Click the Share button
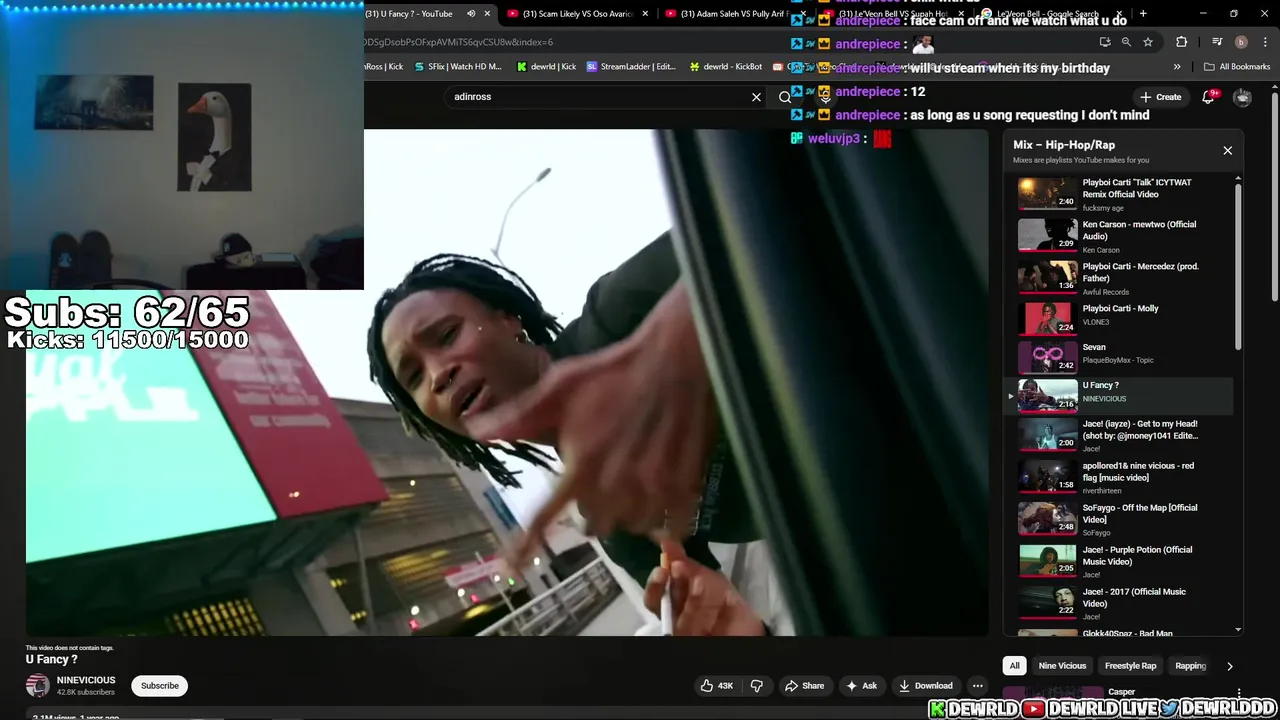 [x=804, y=685]
